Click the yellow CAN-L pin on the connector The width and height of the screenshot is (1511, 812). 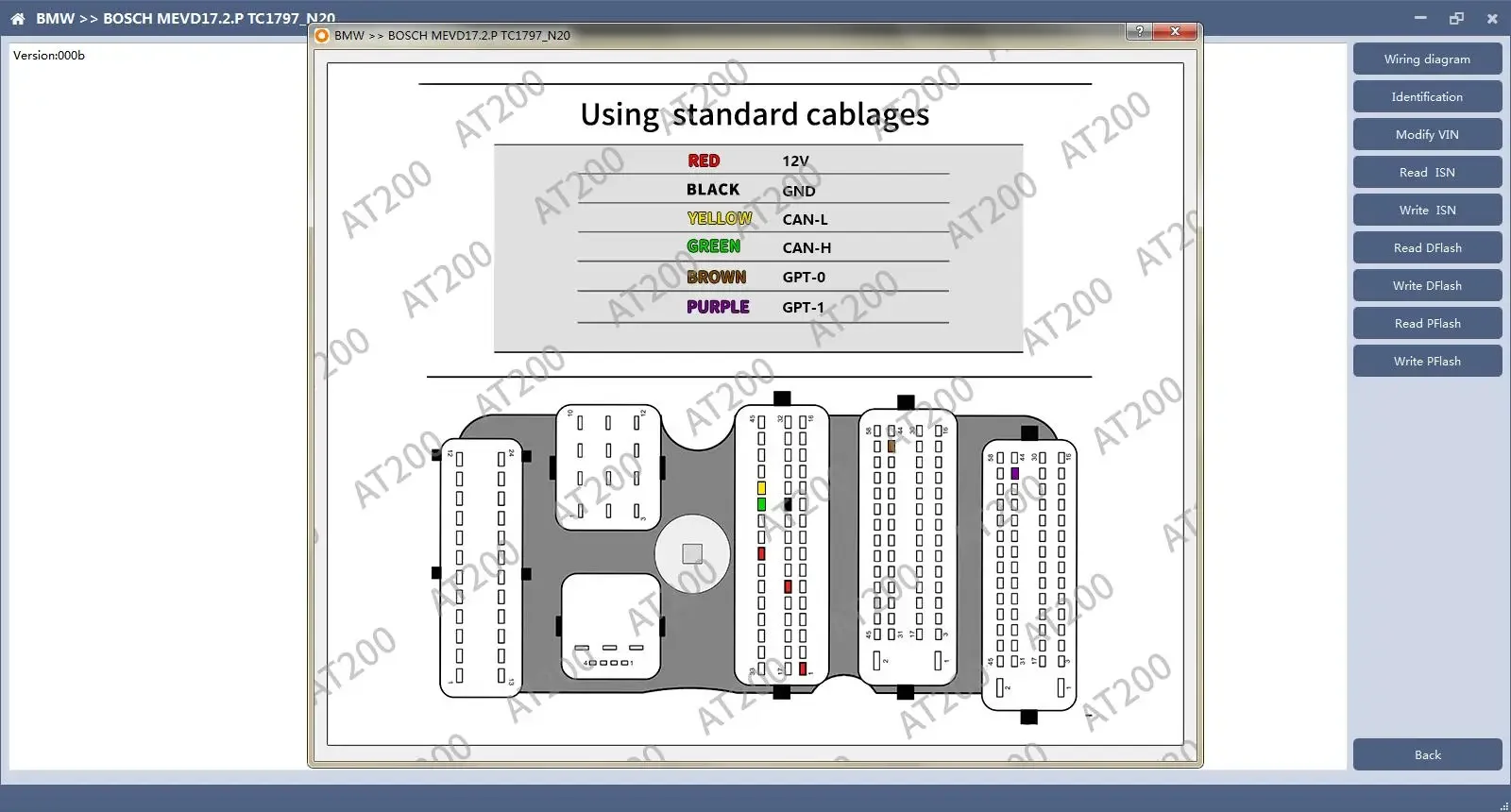[761, 488]
